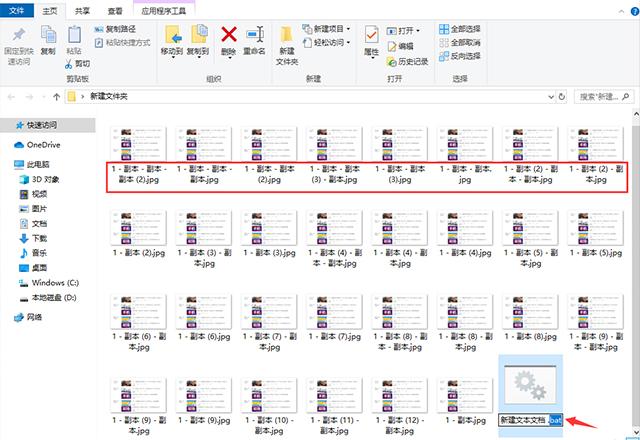
Task: Click Invert selection (反向选择)
Action: pyautogui.click(x=460, y=56)
